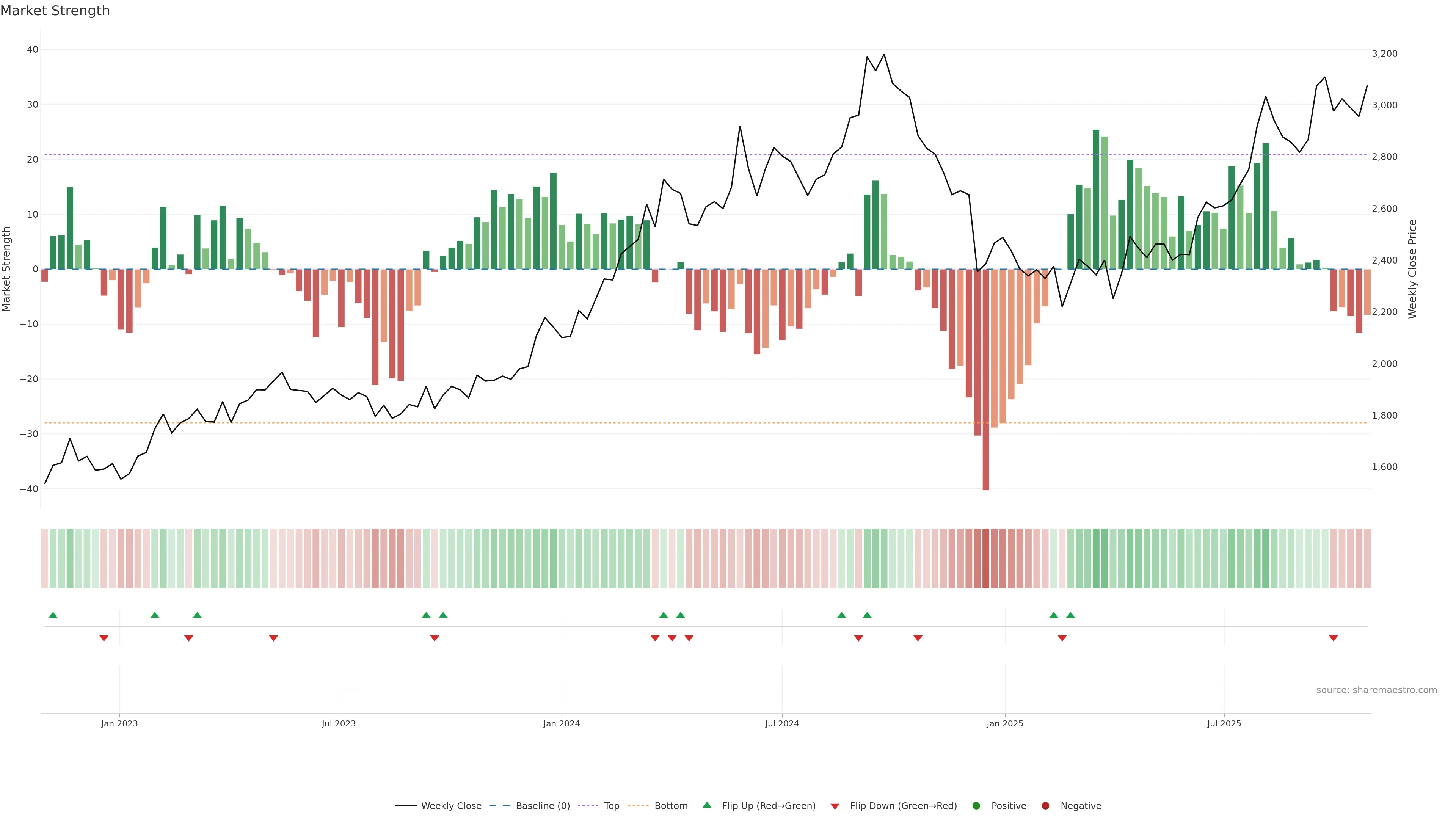Click the Flip Down red triangle legend icon
The height and width of the screenshot is (819, 1456).
(x=835, y=806)
